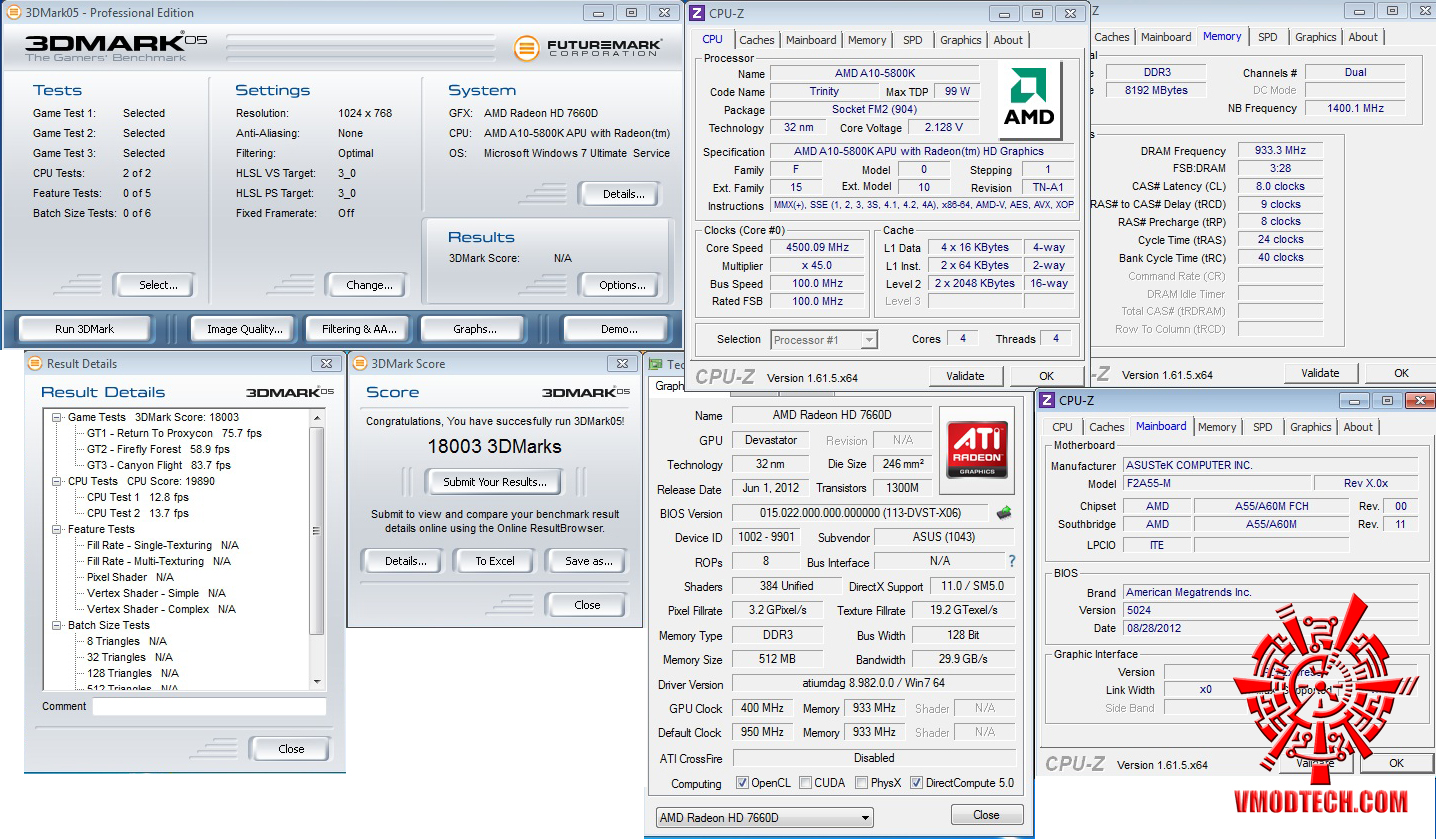This screenshot has width=1436, height=839.
Task: Switch to the SPD tab beside Mainboard/Memory in the CPU window
Action: pyautogui.click(x=912, y=40)
